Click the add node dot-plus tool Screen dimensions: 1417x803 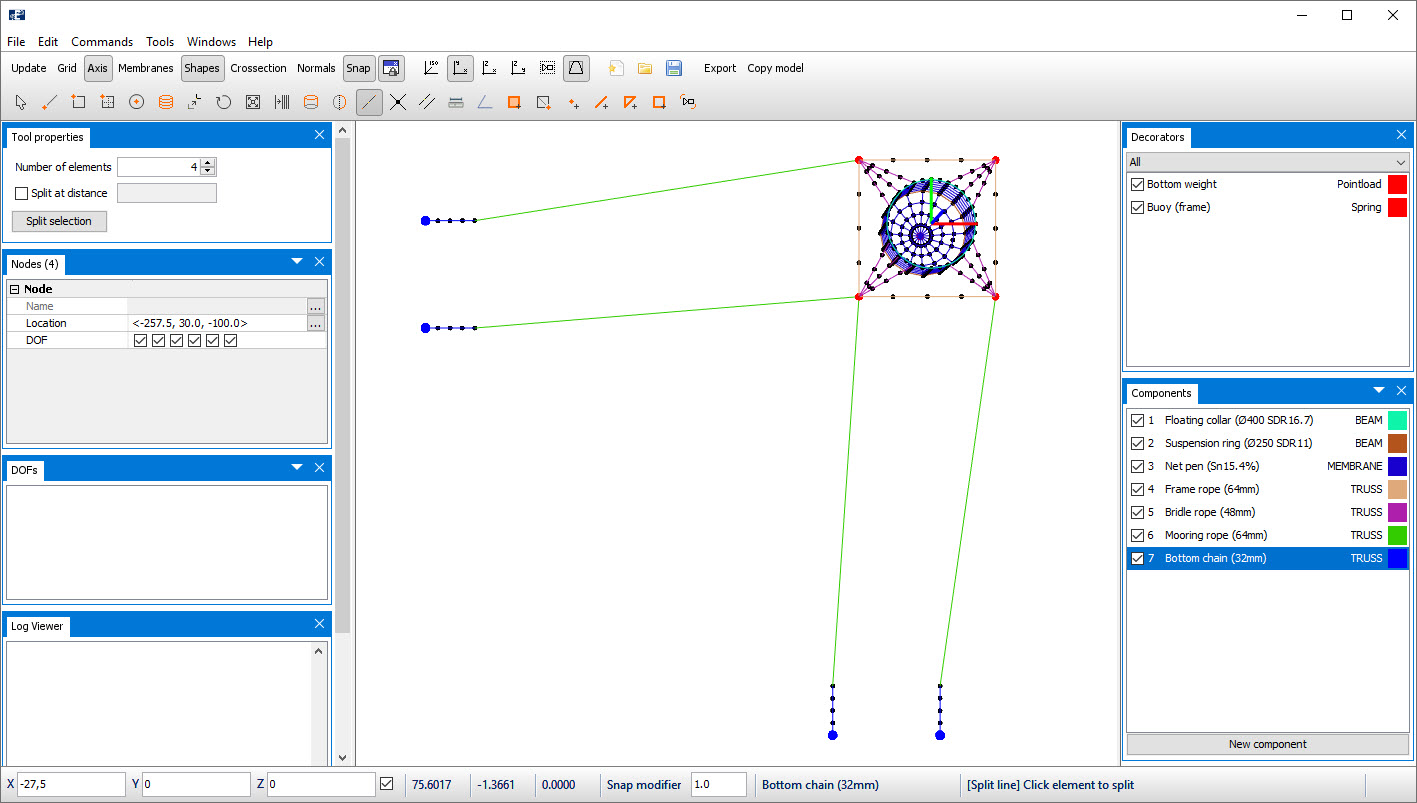pyautogui.click(x=573, y=102)
